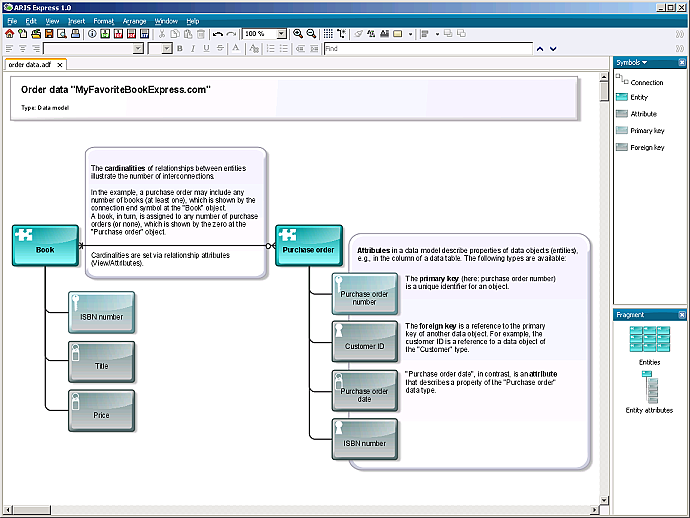Open the File menu
Screen dimensions: 690x518
pyautogui.click(x=12, y=21)
